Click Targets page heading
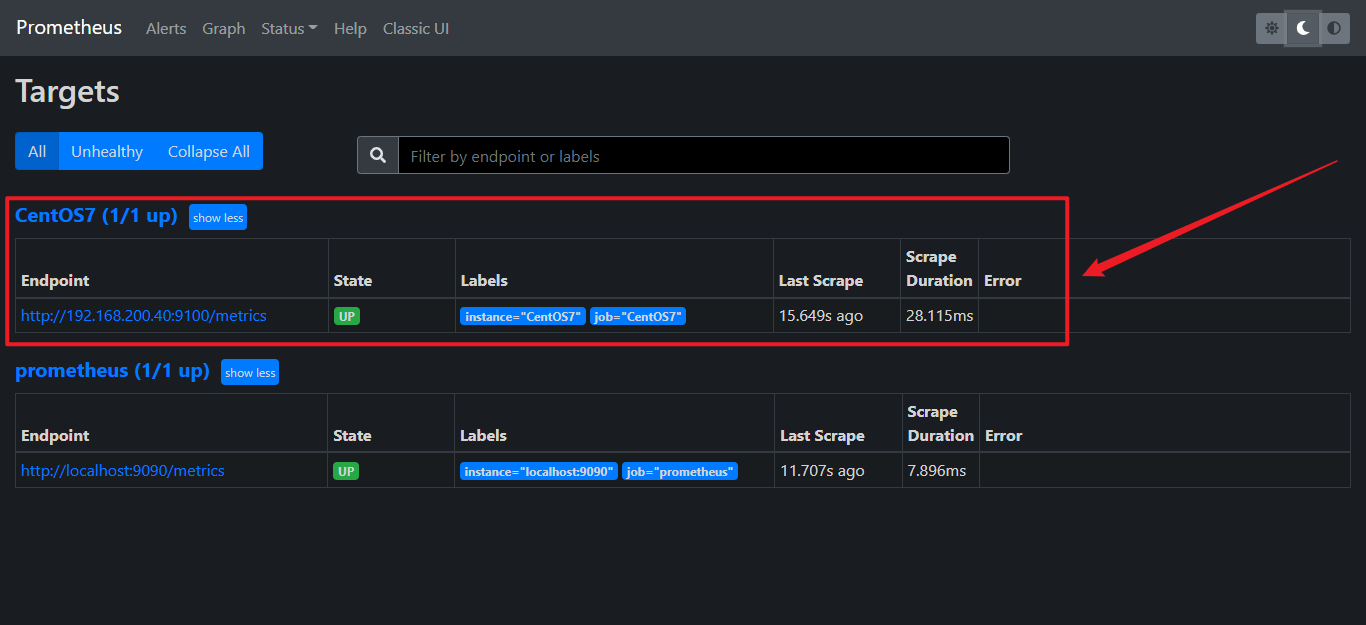This screenshot has width=1366, height=625. [67, 91]
